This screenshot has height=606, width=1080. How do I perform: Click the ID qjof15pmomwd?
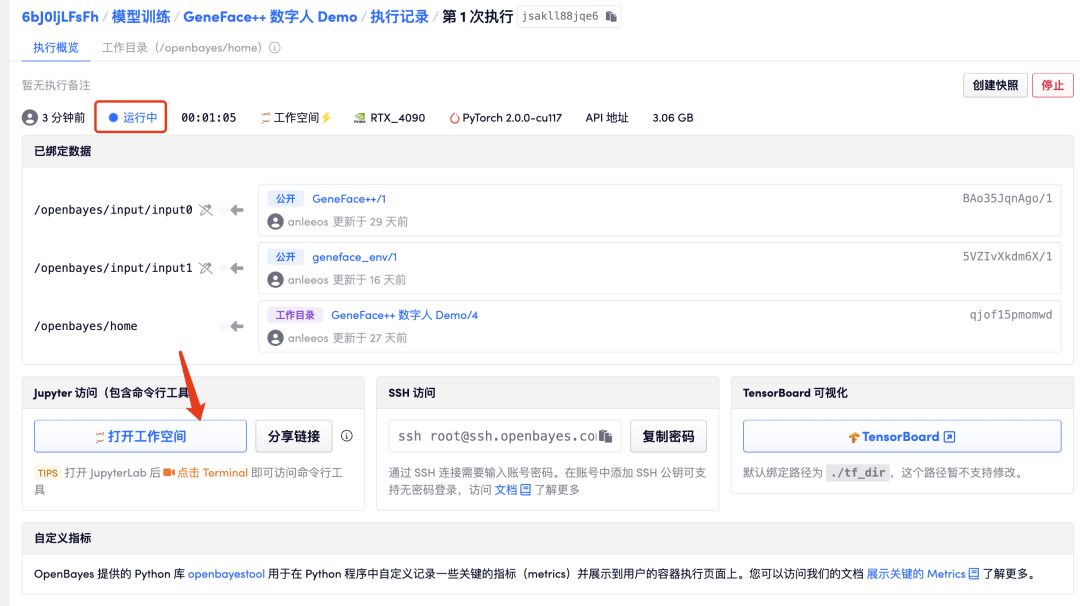tap(1010, 315)
